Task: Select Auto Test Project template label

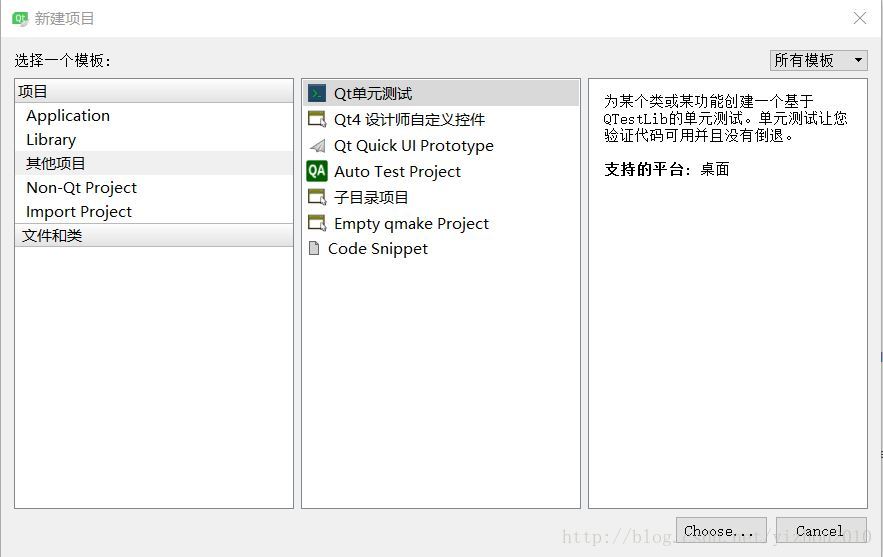Action: tap(398, 171)
